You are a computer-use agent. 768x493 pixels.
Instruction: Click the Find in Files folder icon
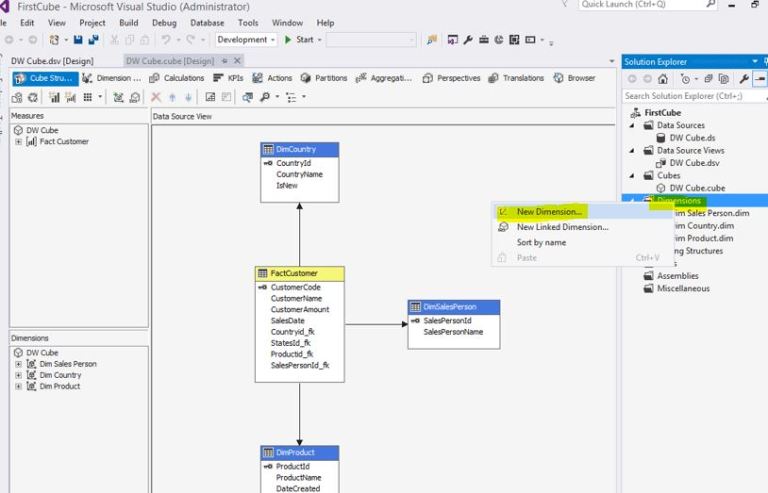tap(432, 40)
